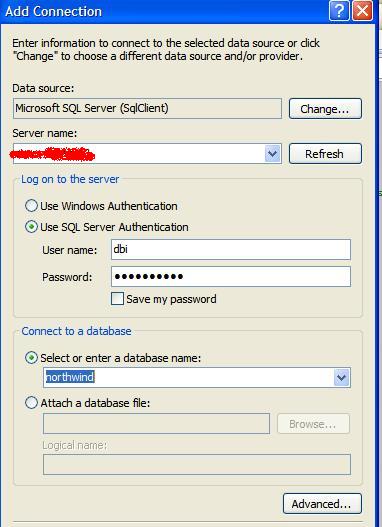
Task: Open the Advanced connection properties
Action: click(322, 503)
